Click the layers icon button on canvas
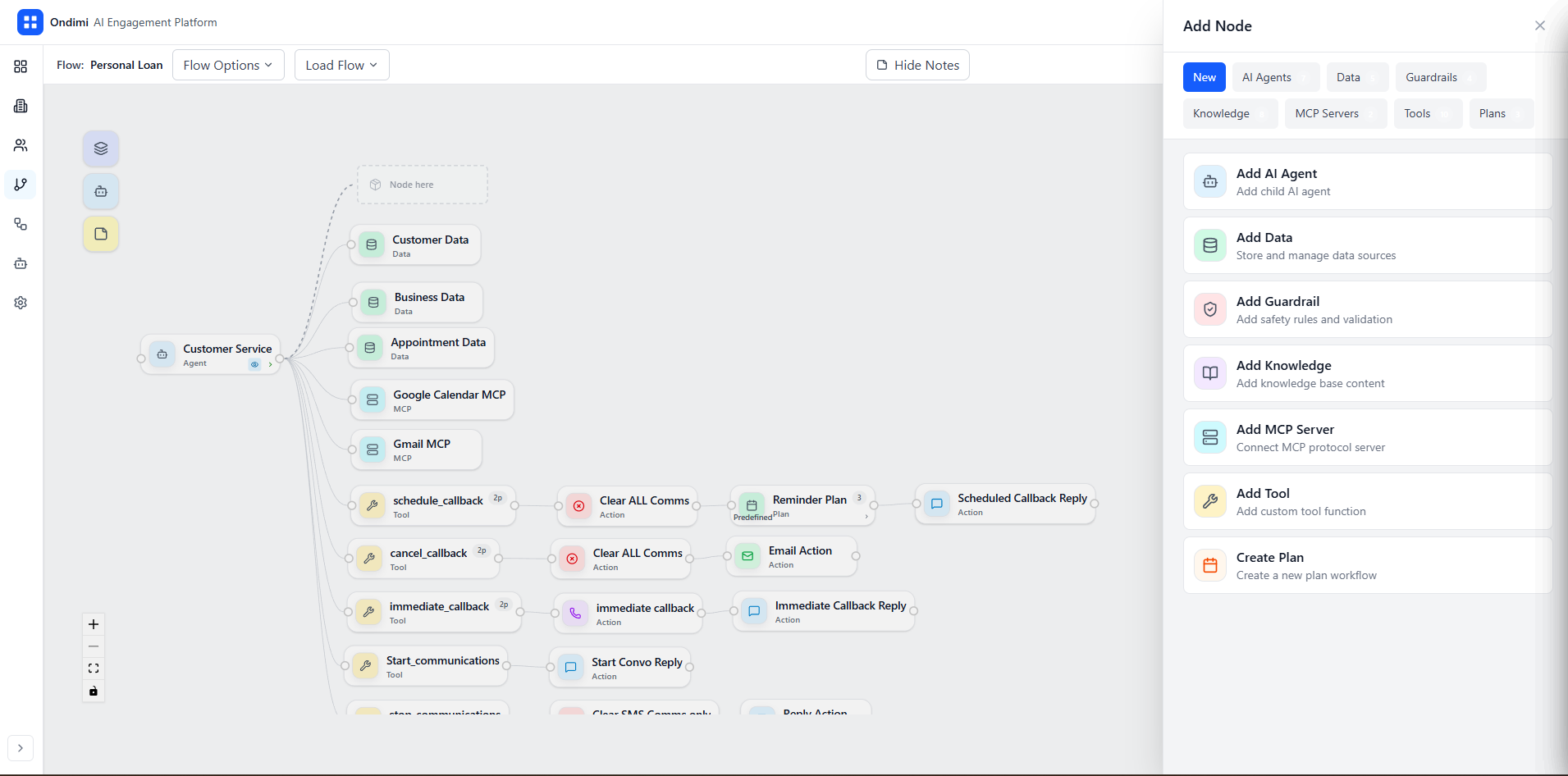Viewport: 1568px width, 776px height. coord(101,148)
